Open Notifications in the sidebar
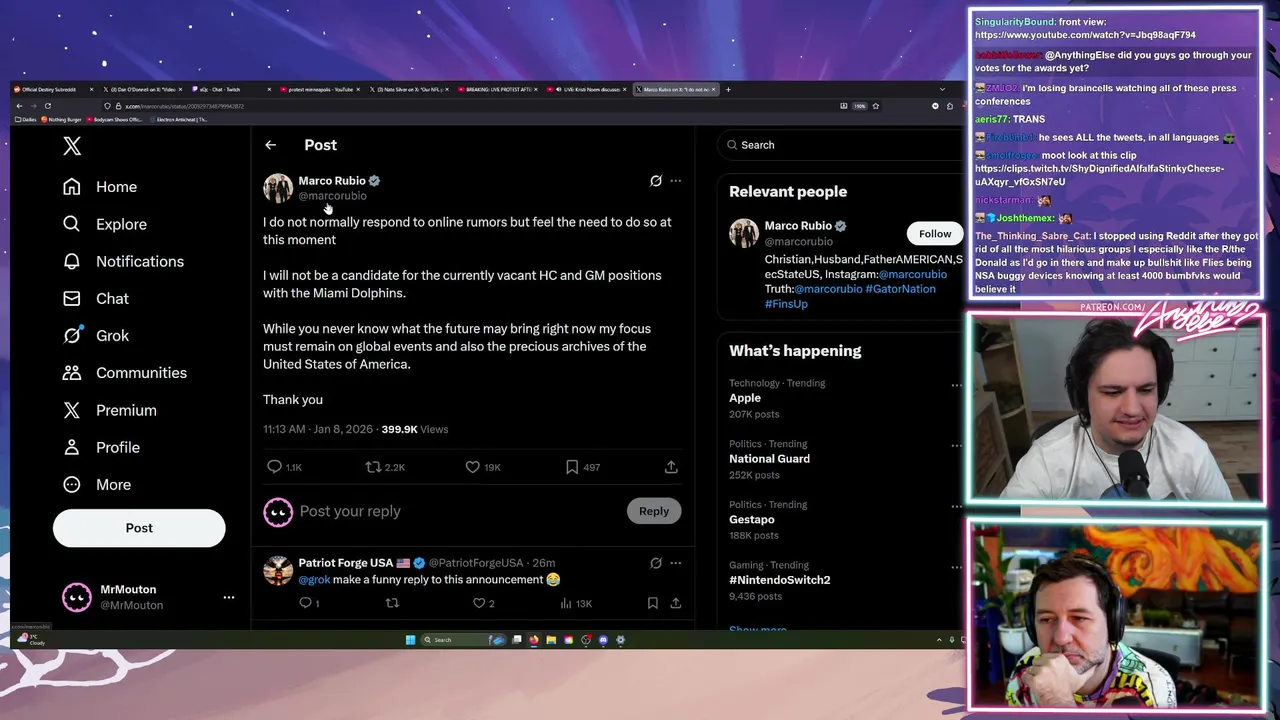 (123, 261)
